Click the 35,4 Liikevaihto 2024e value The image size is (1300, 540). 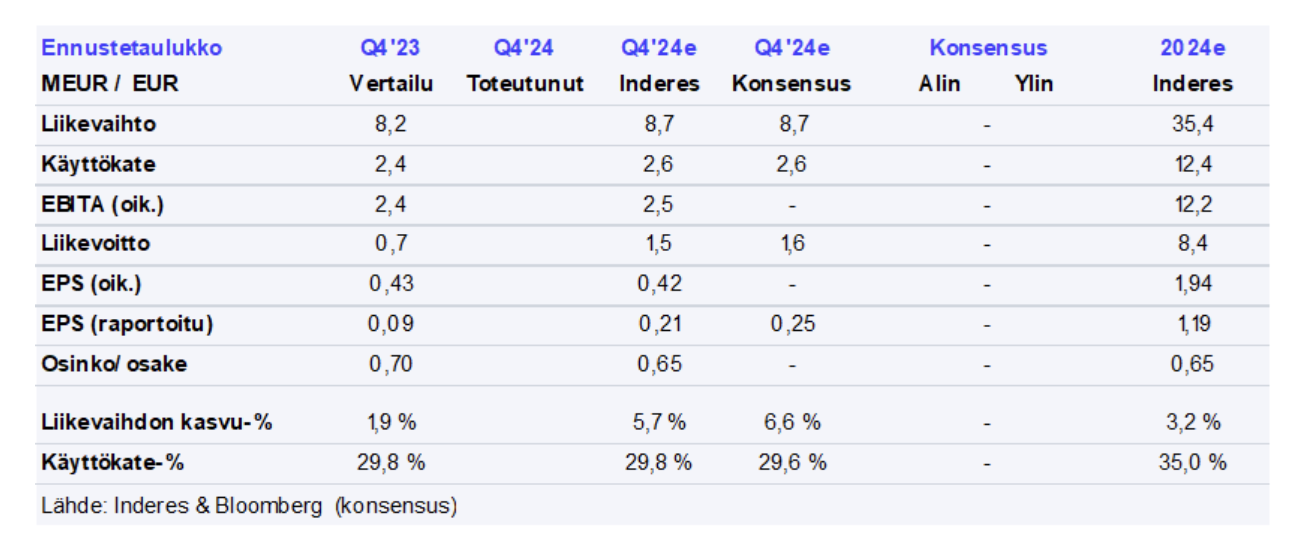[1194, 125]
